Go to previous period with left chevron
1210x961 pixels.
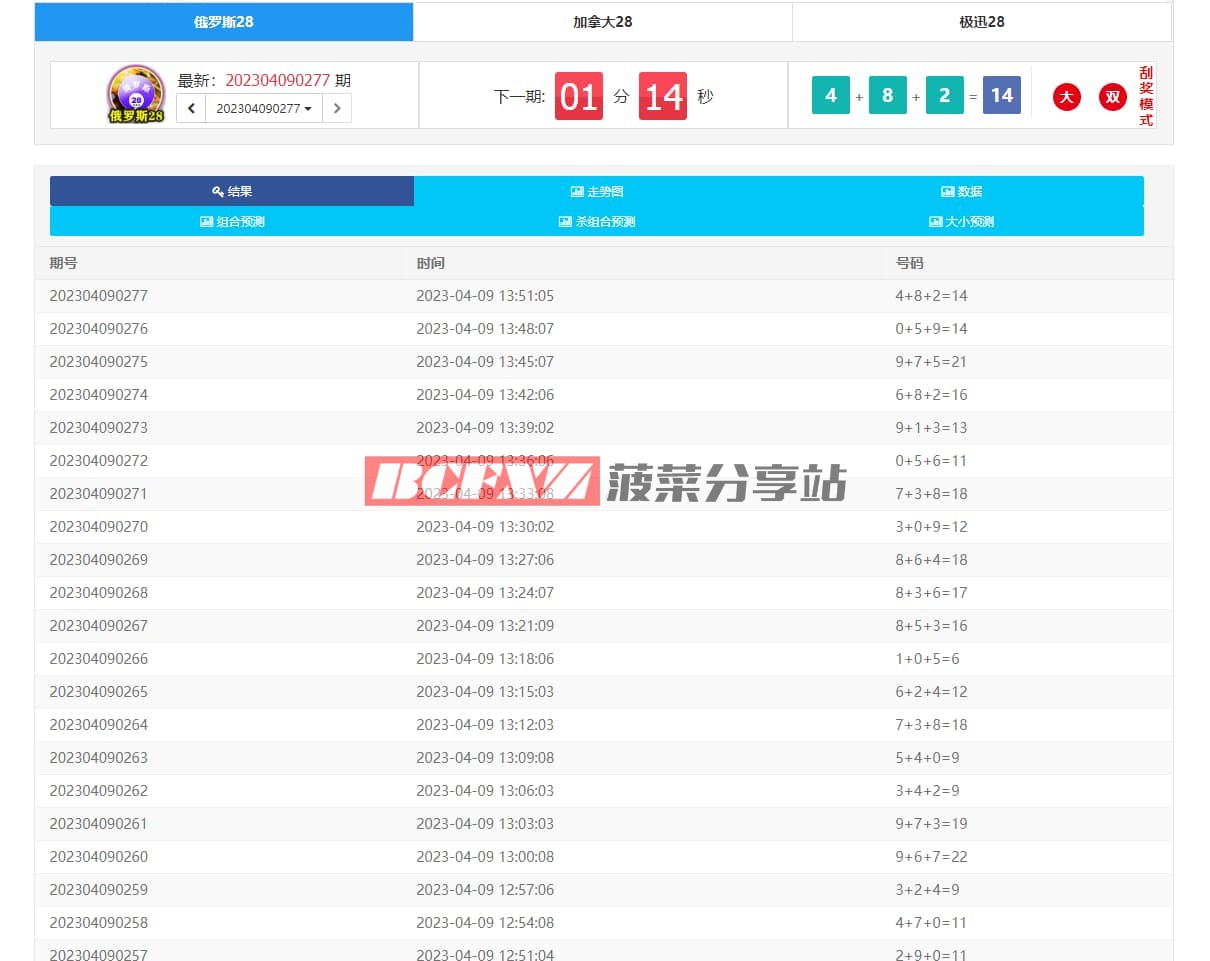point(191,108)
